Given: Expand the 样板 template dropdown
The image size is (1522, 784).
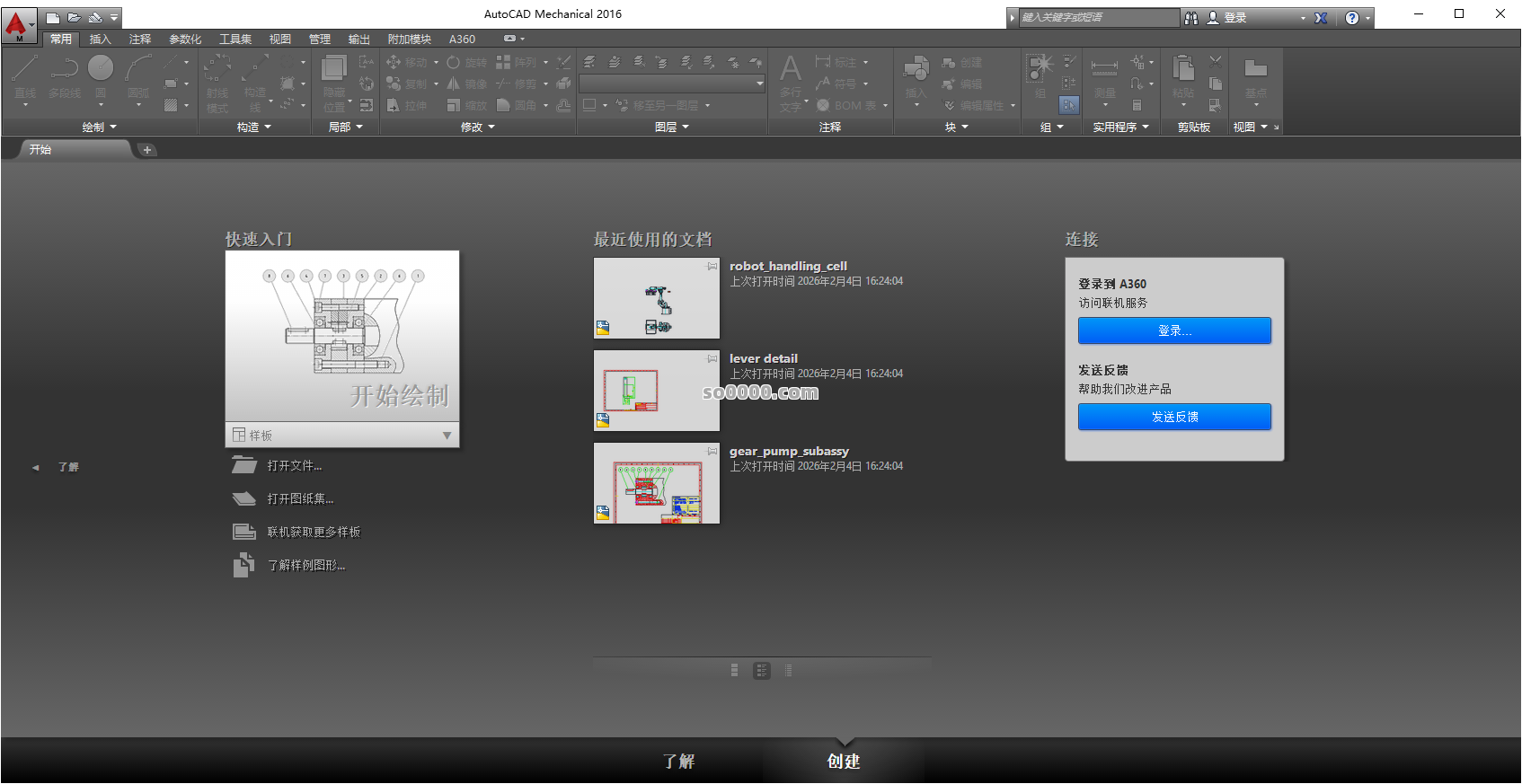Looking at the screenshot, I should 447,436.
